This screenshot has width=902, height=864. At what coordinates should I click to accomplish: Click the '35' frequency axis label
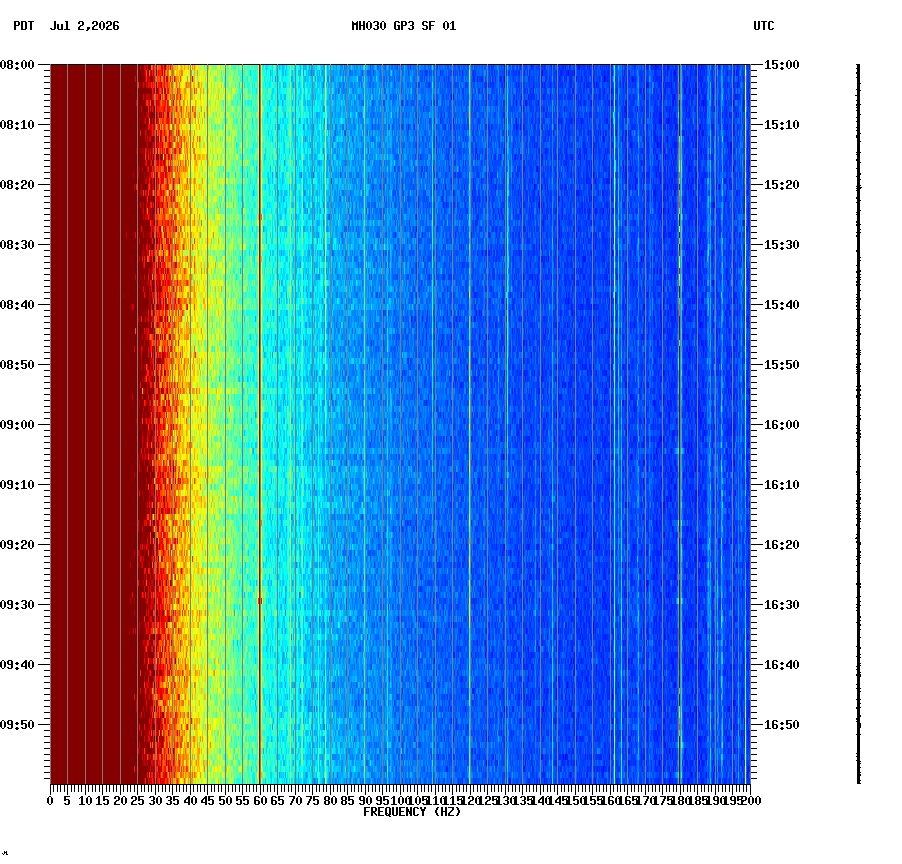(173, 801)
